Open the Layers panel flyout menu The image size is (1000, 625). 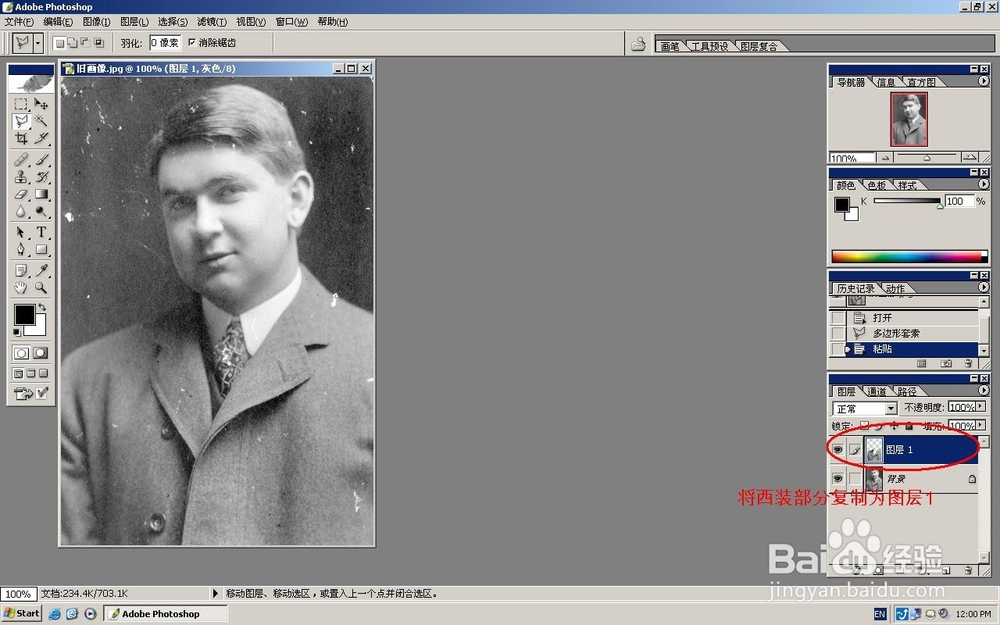[x=983, y=390]
